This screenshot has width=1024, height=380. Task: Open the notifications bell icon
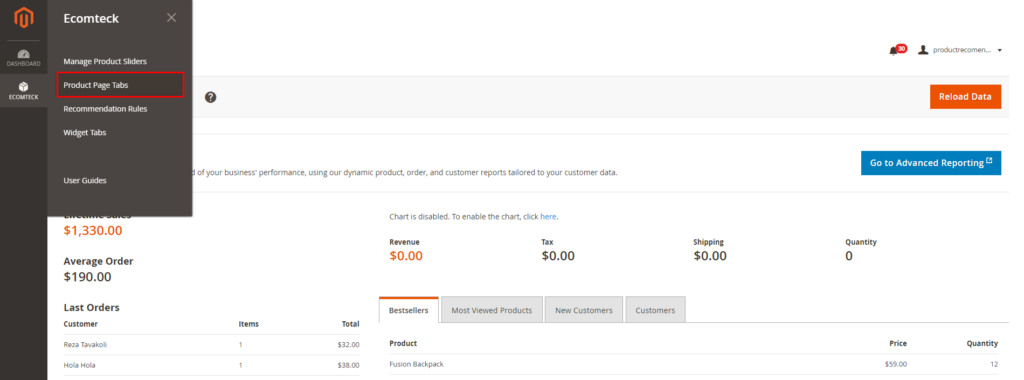click(x=893, y=50)
